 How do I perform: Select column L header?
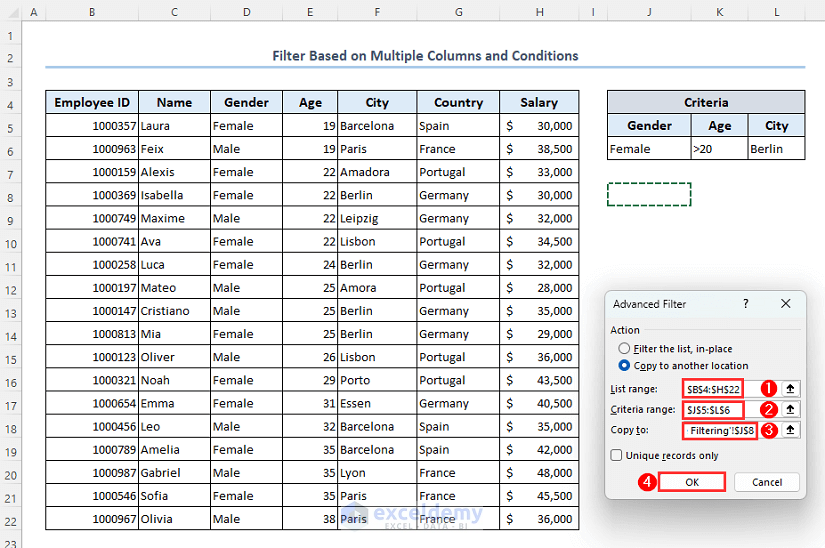point(777,12)
